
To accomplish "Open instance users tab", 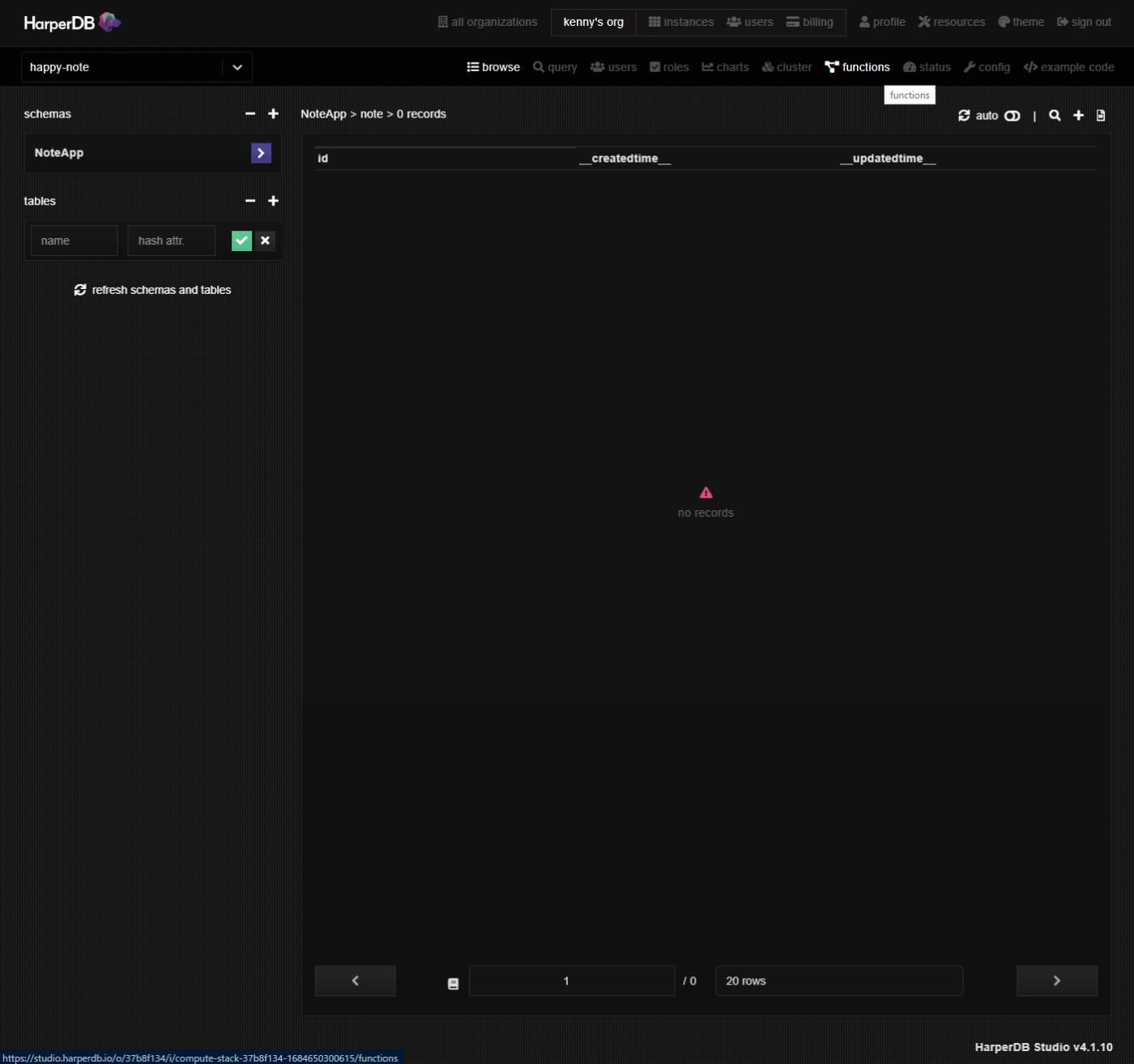I will click(x=613, y=67).
